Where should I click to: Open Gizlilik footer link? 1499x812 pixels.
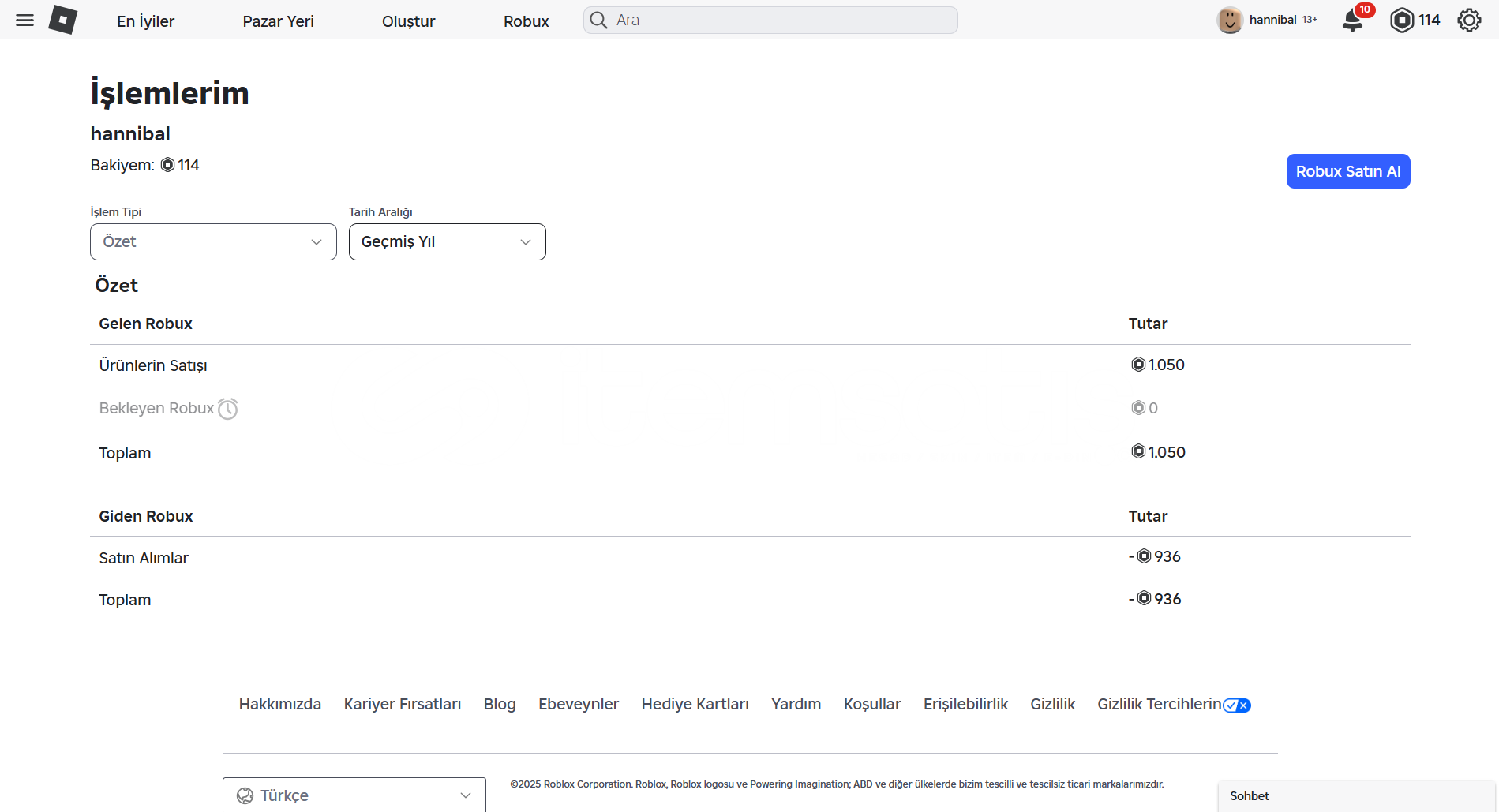pos(1053,704)
